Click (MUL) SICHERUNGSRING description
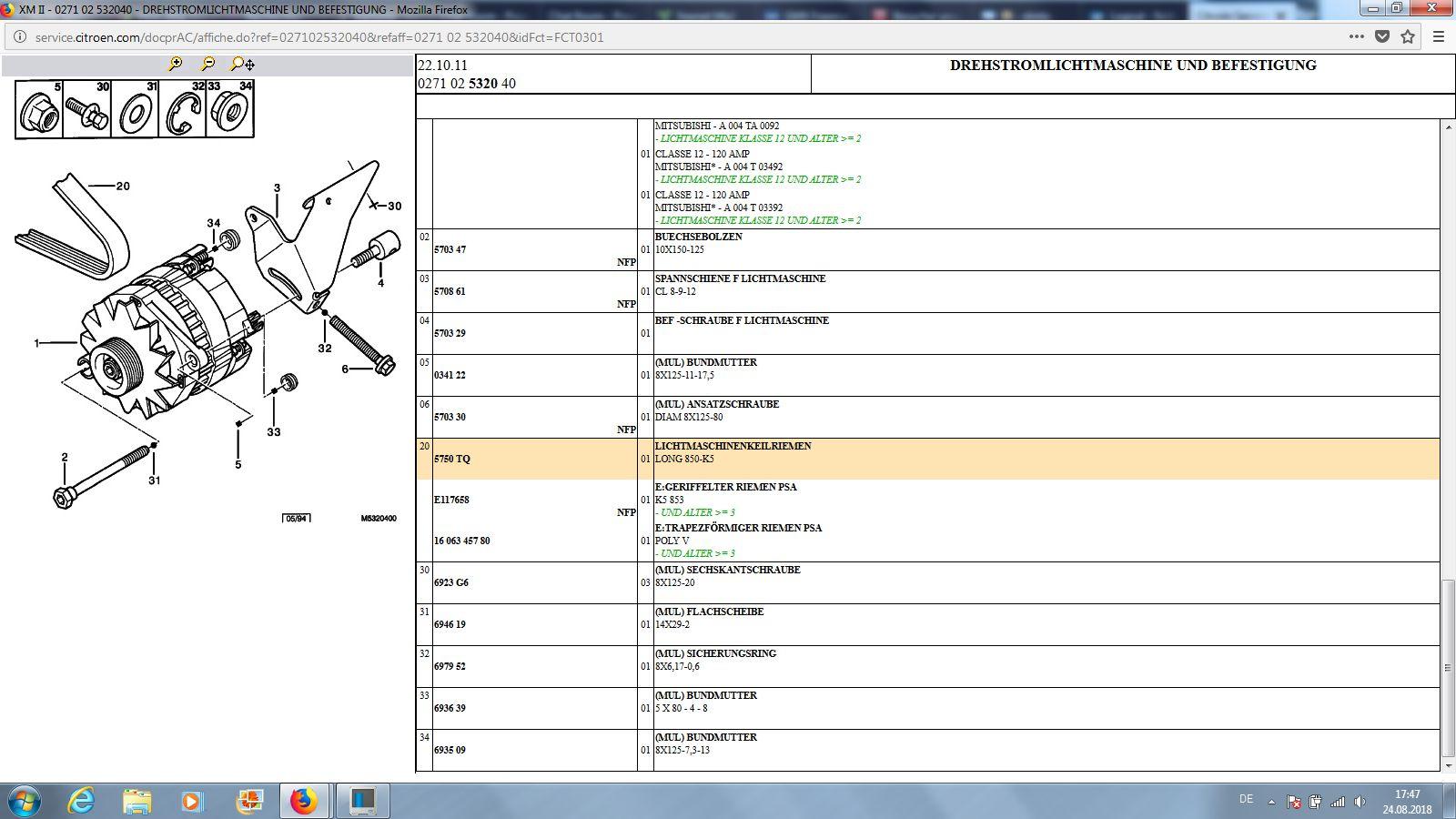This screenshot has height=819, width=1456. pyautogui.click(x=715, y=653)
